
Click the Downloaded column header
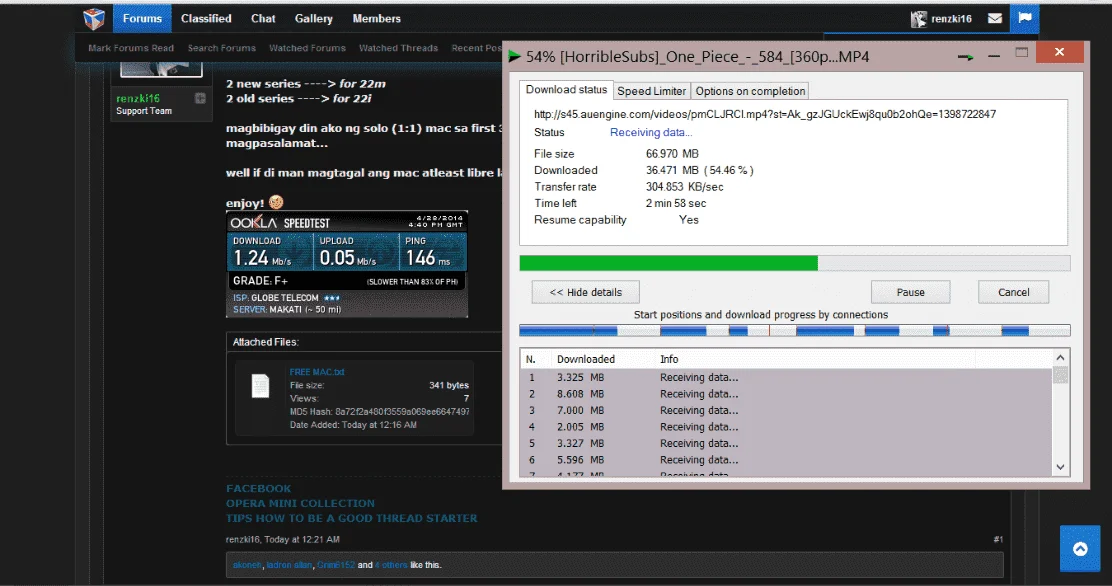click(586, 359)
